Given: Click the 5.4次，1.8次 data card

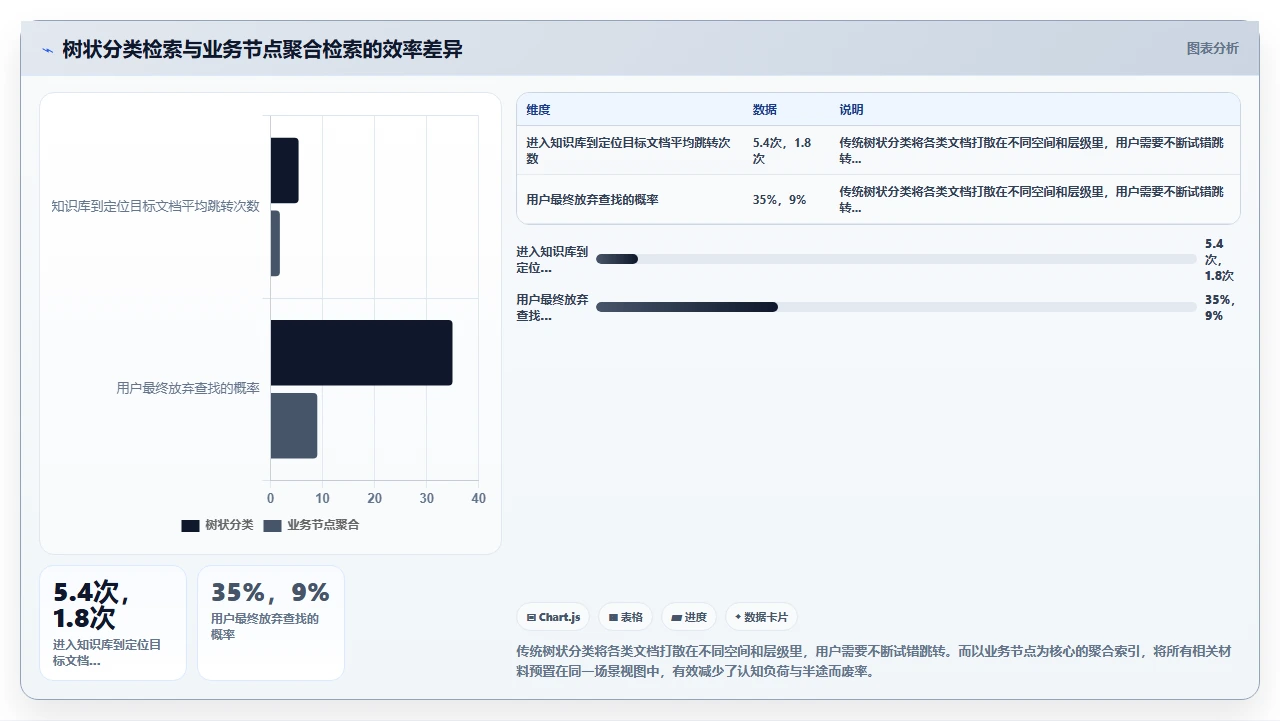Looking at the screenshot, I should point(113,623).
